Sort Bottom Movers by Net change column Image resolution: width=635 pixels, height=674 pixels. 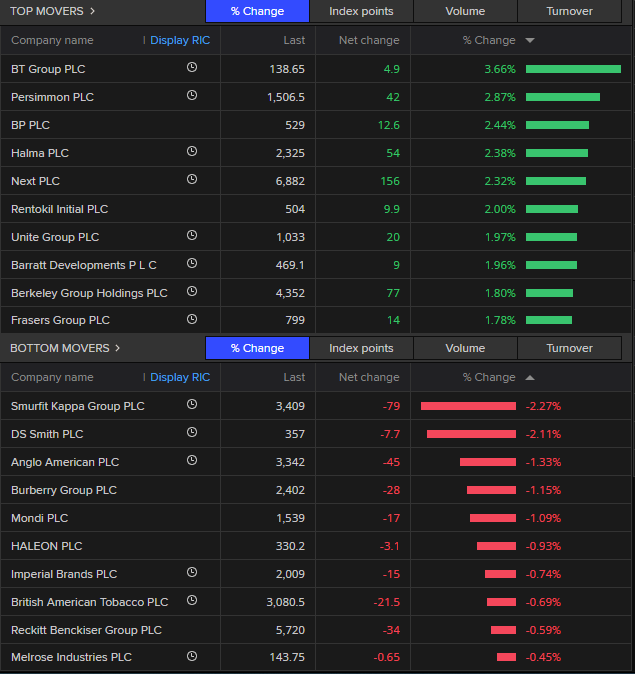point(369,377)
